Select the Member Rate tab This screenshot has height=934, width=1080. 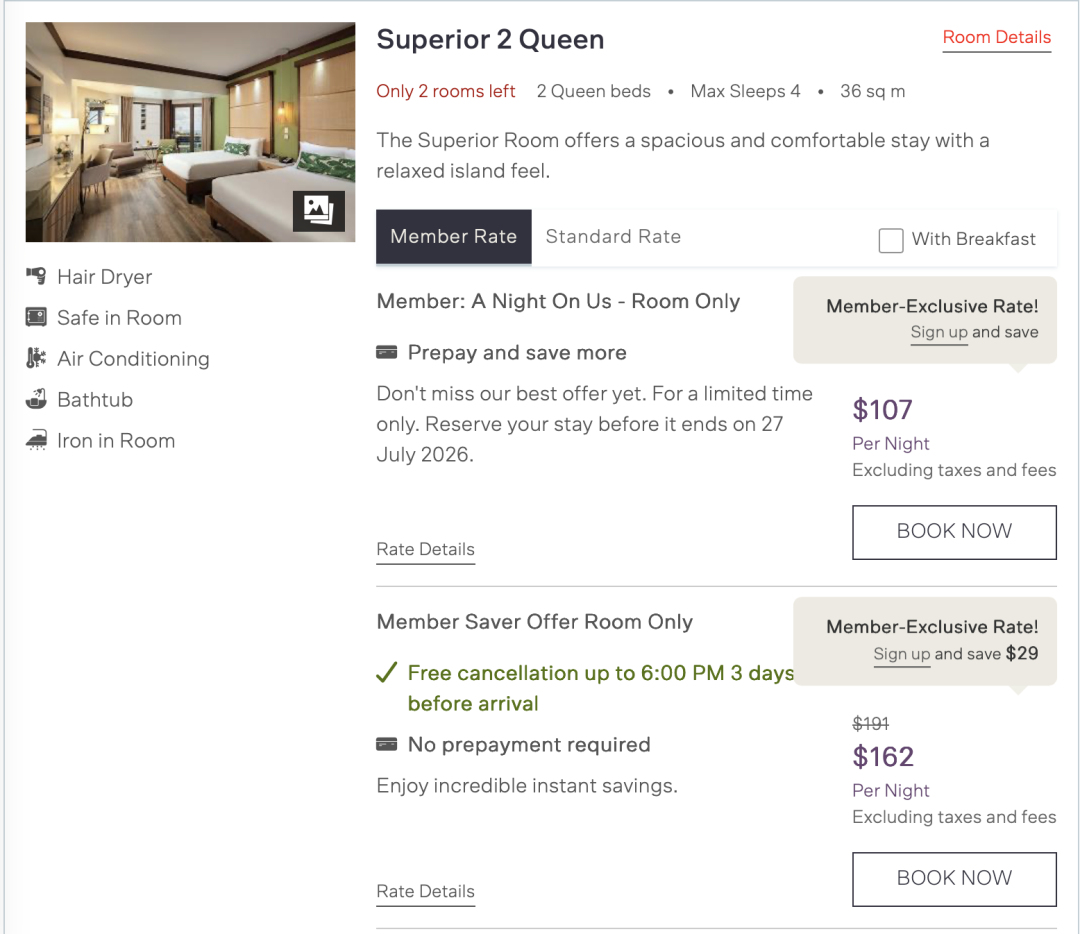(454, 237)
